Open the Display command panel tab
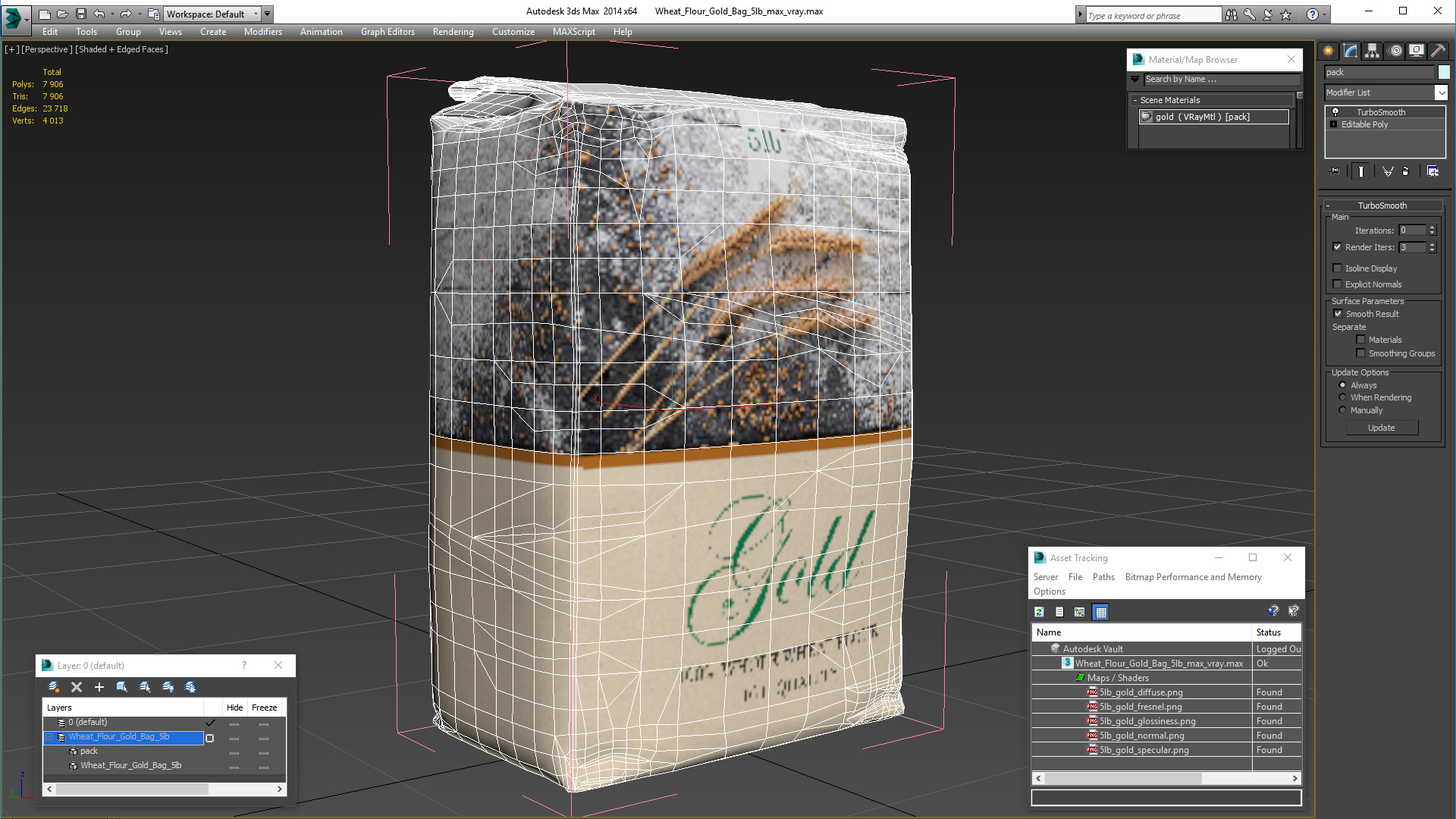 (x=1417, y=51)
